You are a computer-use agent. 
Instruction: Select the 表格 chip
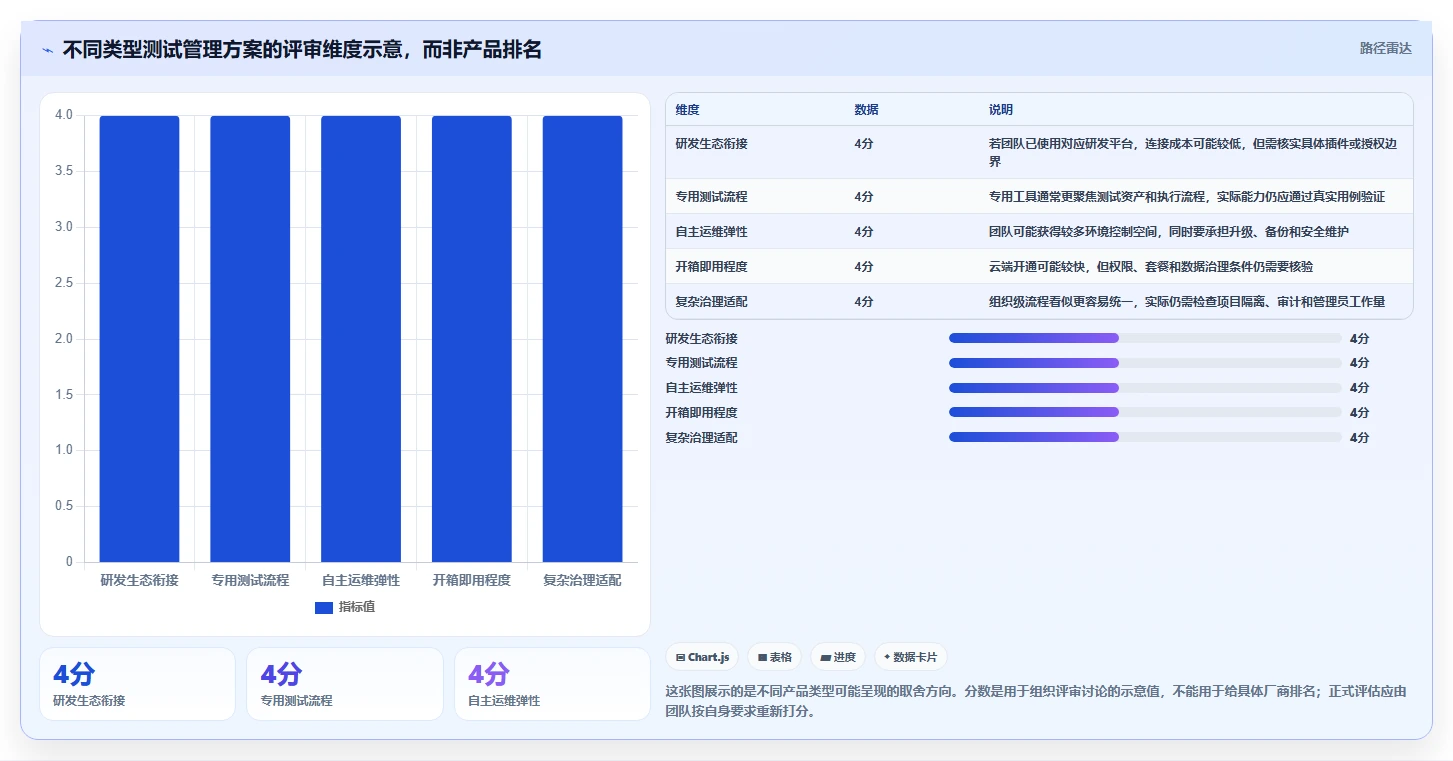[775, 657]
